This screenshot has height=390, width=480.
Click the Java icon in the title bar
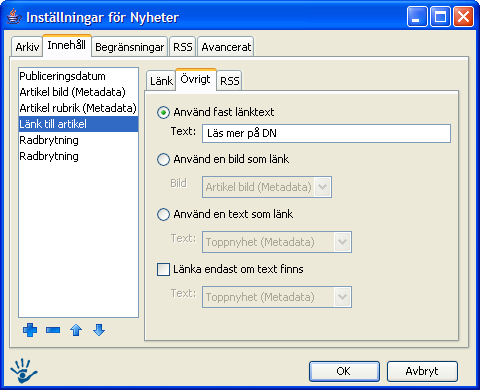click(x=14, y=17)
